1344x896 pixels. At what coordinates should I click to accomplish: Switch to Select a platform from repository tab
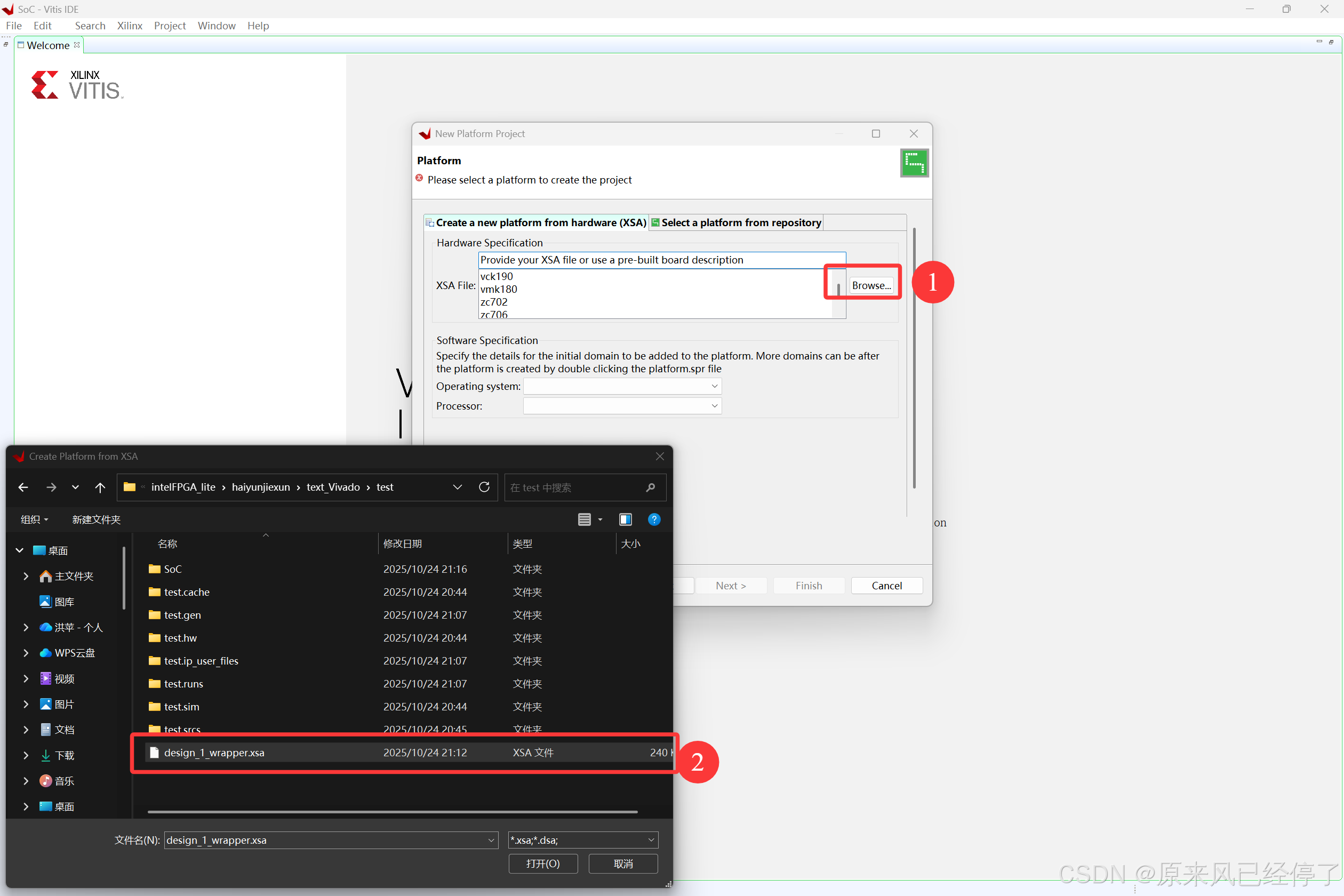(737, 222)
